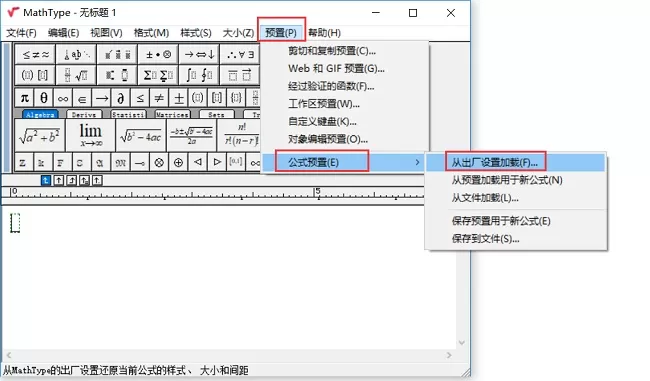Viewport: 650px width, 381px height.
Task: Open the spaces and ellipses palette
Action: (76, 55)
